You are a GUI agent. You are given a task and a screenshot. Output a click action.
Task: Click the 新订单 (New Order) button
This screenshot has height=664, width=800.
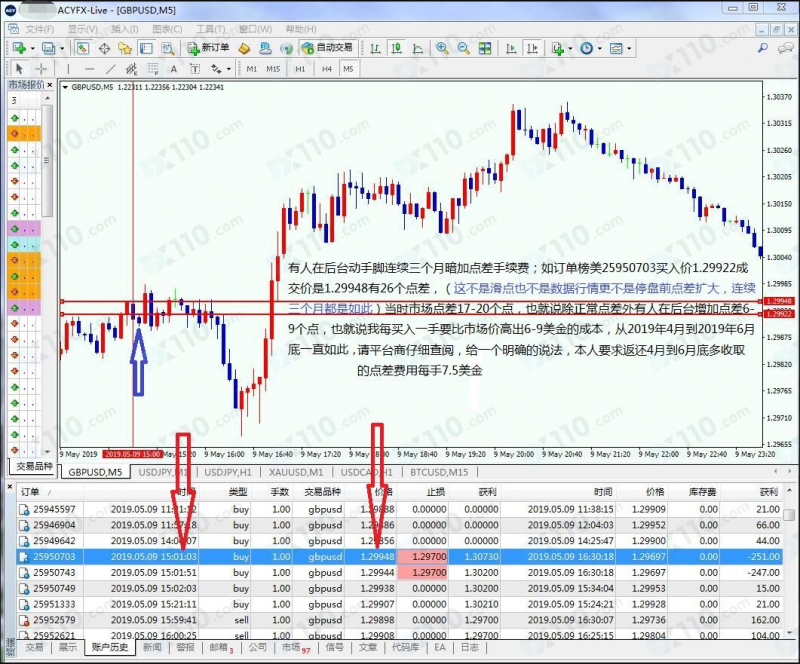click(208, 47)
